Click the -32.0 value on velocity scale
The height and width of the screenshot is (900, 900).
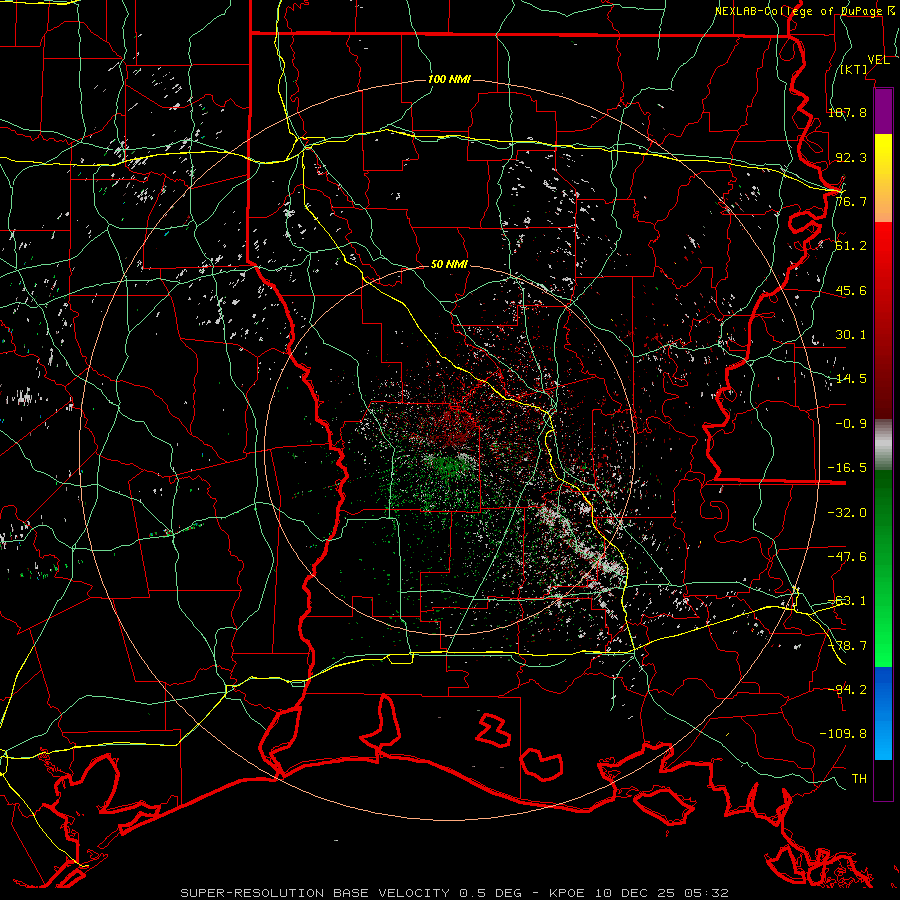pyautogui.click(x=847, y=512)
